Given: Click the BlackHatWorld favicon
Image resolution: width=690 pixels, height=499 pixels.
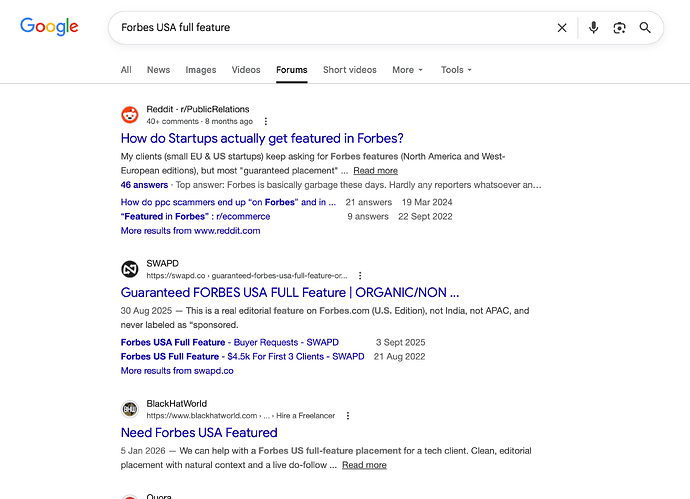Looking at the screenshot, I should click(x=130, y=409).
